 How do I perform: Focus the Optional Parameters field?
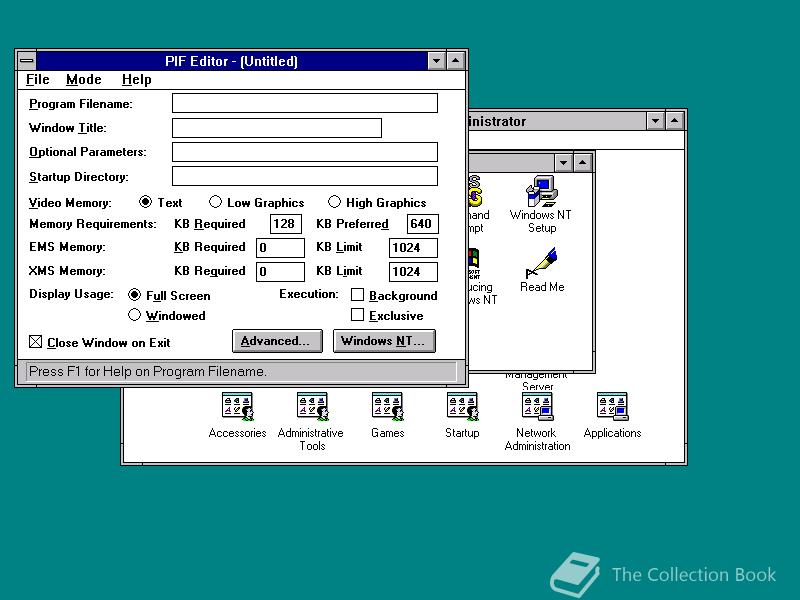click(305, 152)
